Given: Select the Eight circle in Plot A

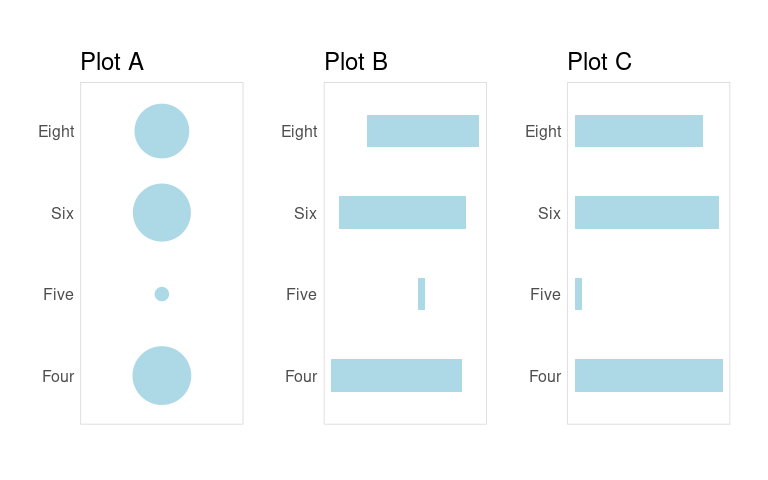Looking at the screenshot, I should (x=162, y=131).
